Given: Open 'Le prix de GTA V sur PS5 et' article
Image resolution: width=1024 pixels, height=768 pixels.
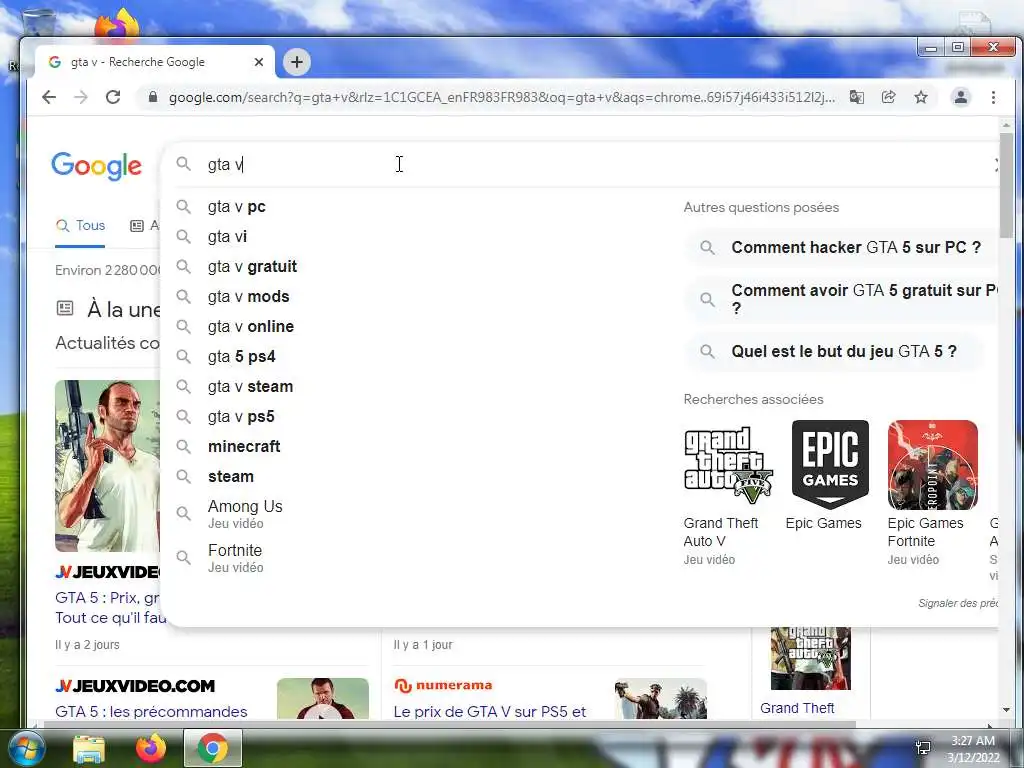Looking at the screenshot, I should click(x=490, y=711).
